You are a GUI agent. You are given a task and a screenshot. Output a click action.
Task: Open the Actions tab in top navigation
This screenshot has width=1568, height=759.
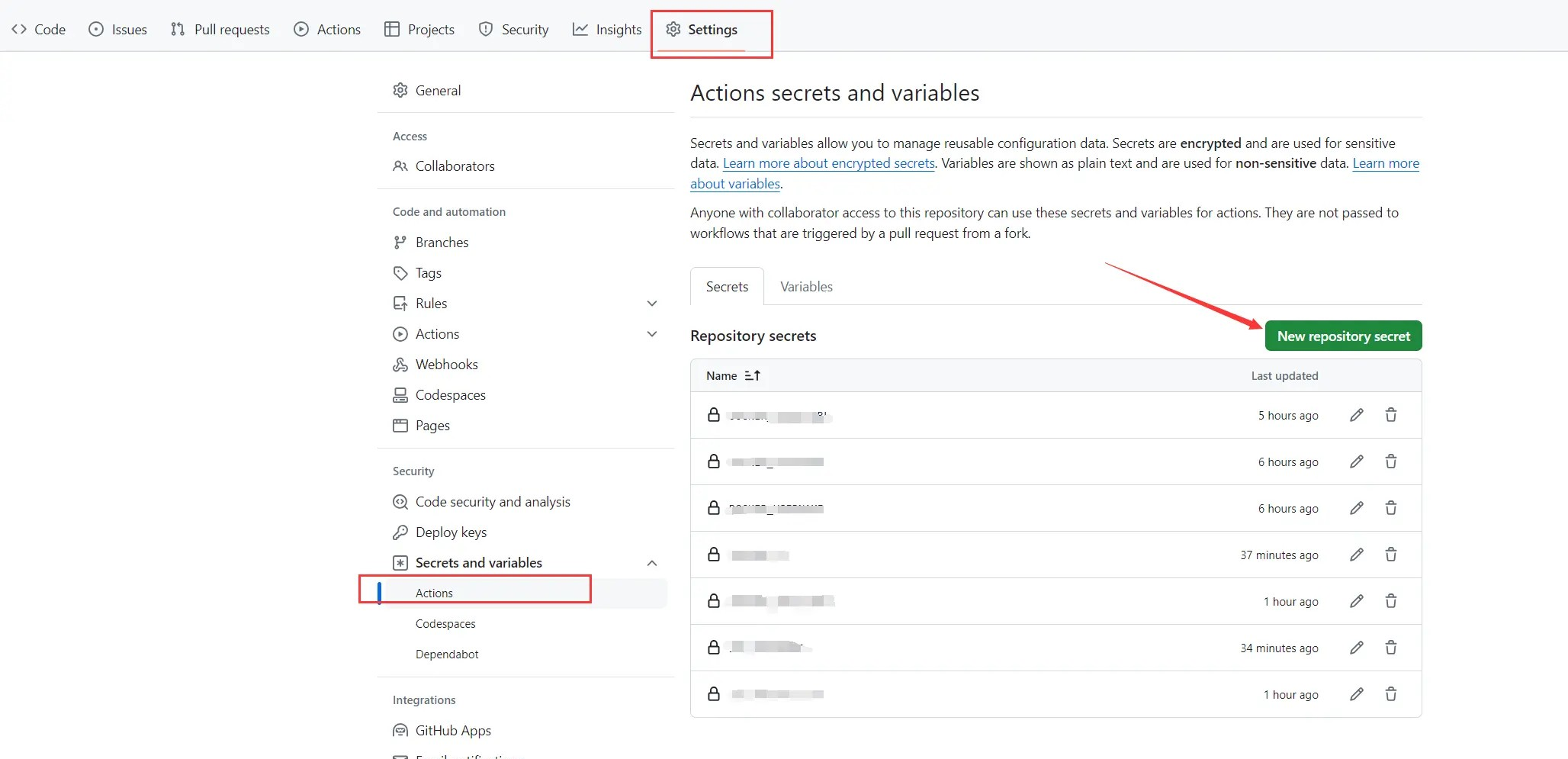tap(327, 29)
